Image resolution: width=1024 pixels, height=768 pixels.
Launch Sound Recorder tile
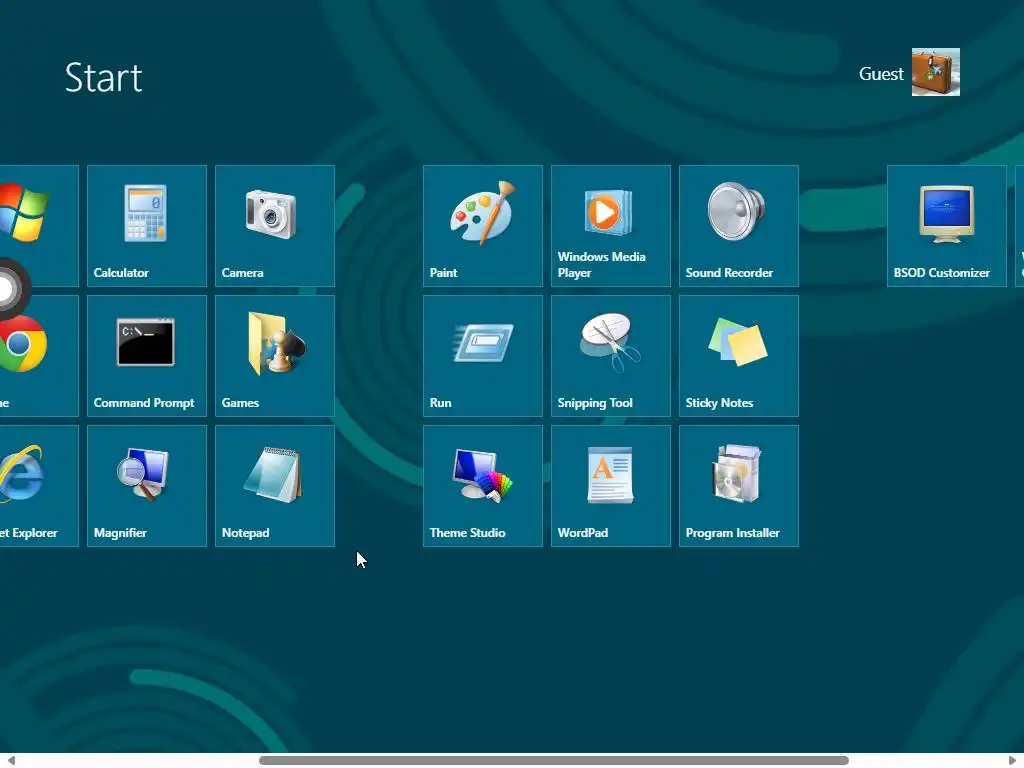pyautogui.click(x=739, y=226)
